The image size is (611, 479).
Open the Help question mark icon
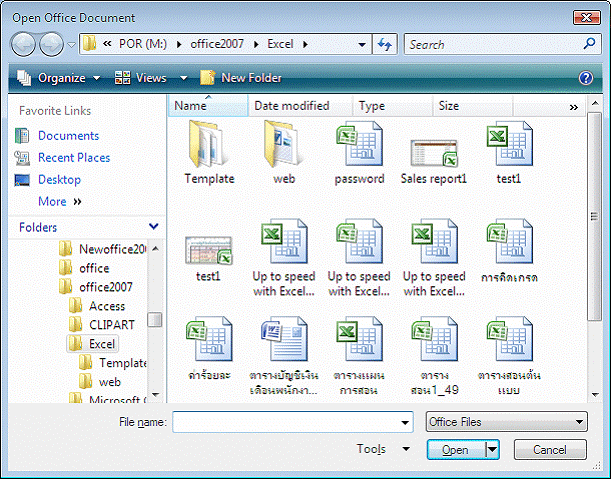[x=586, y=78]
